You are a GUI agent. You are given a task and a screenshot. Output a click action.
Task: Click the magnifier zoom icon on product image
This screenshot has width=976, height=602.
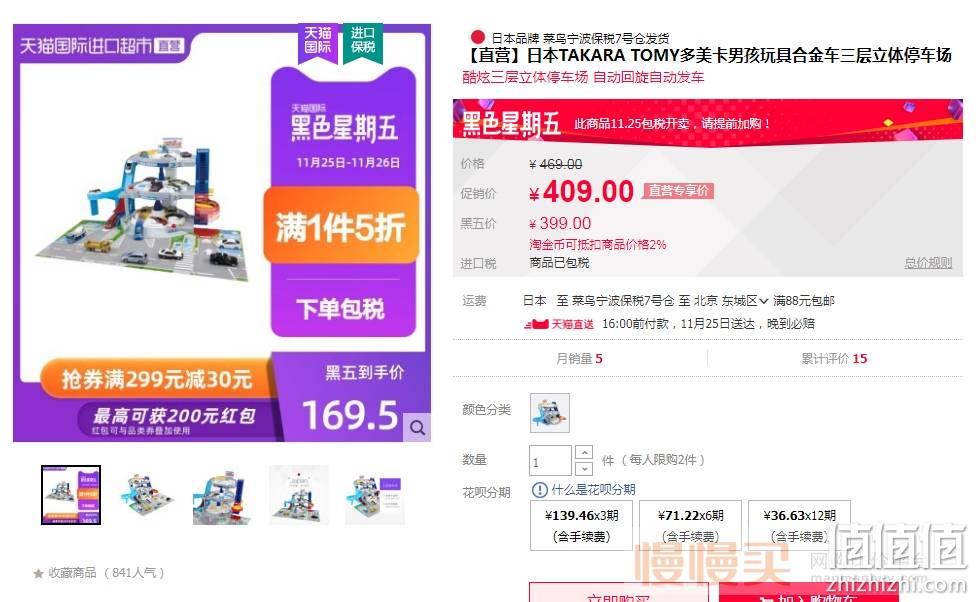[417, 427]
